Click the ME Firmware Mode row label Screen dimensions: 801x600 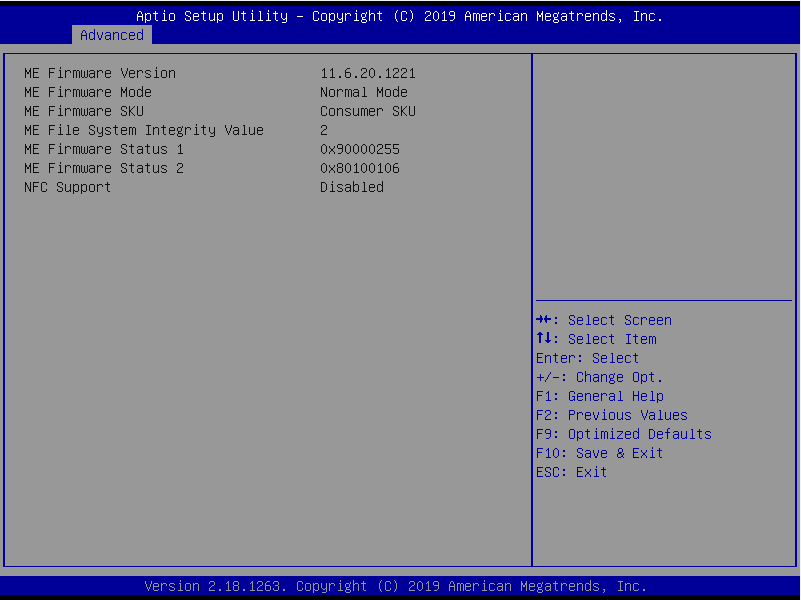88,92
